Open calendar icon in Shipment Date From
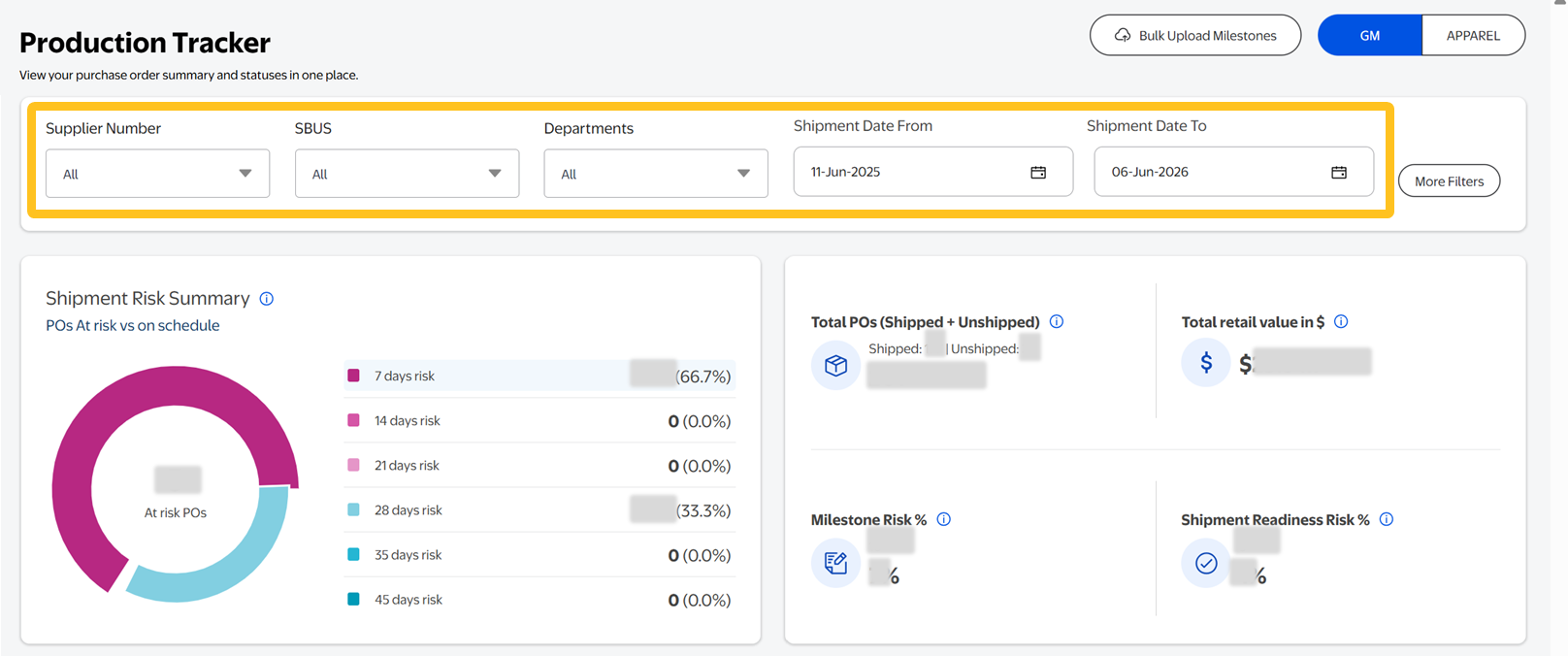 click(x=1038, y=172)
